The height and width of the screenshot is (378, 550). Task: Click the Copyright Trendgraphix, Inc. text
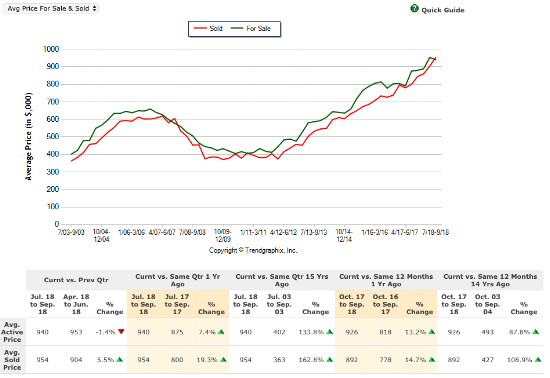coord(253,250)
